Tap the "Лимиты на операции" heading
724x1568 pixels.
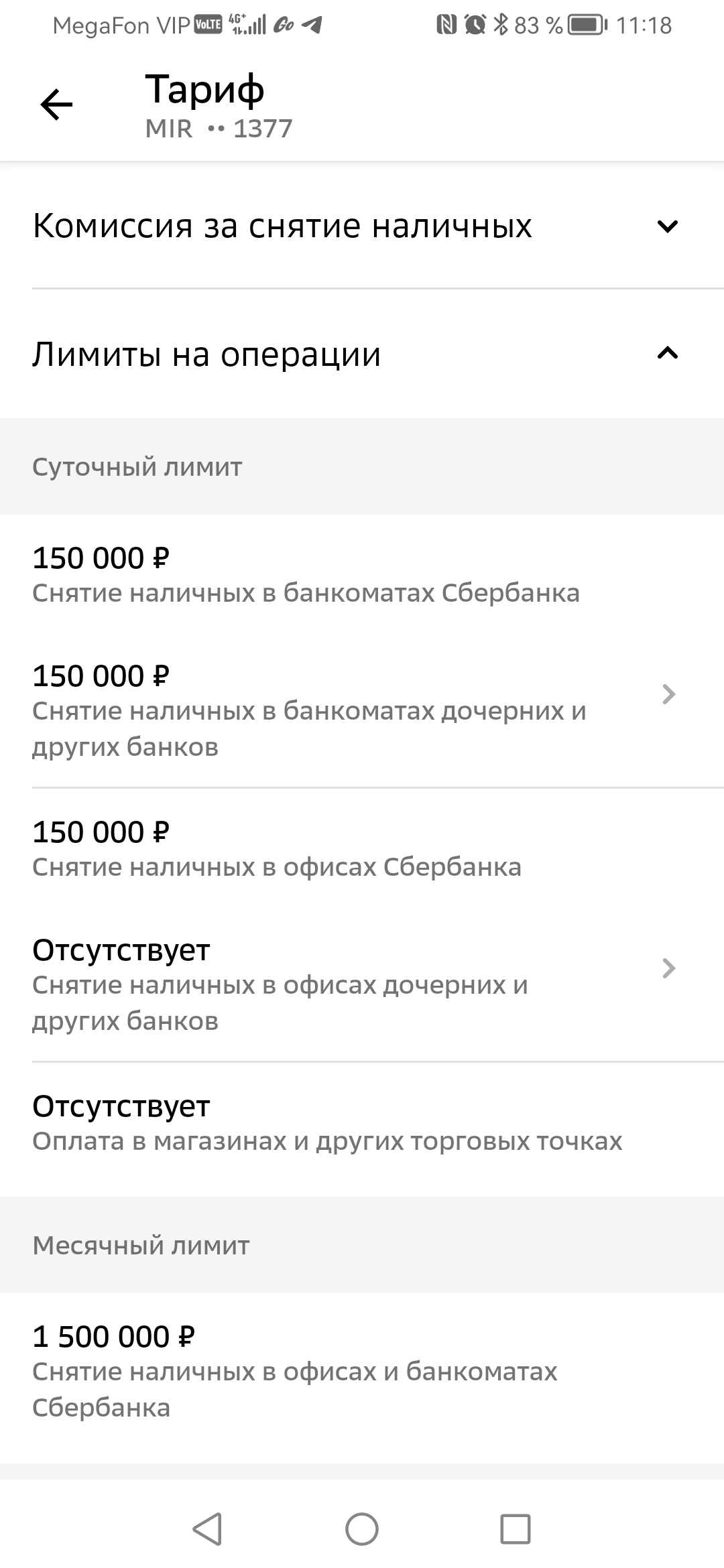pos(206,354)
